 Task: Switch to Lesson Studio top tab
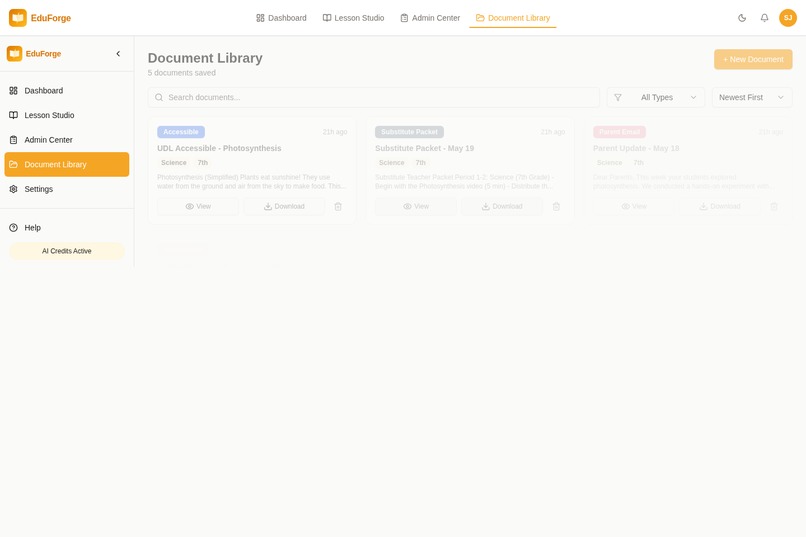(353, 18)
